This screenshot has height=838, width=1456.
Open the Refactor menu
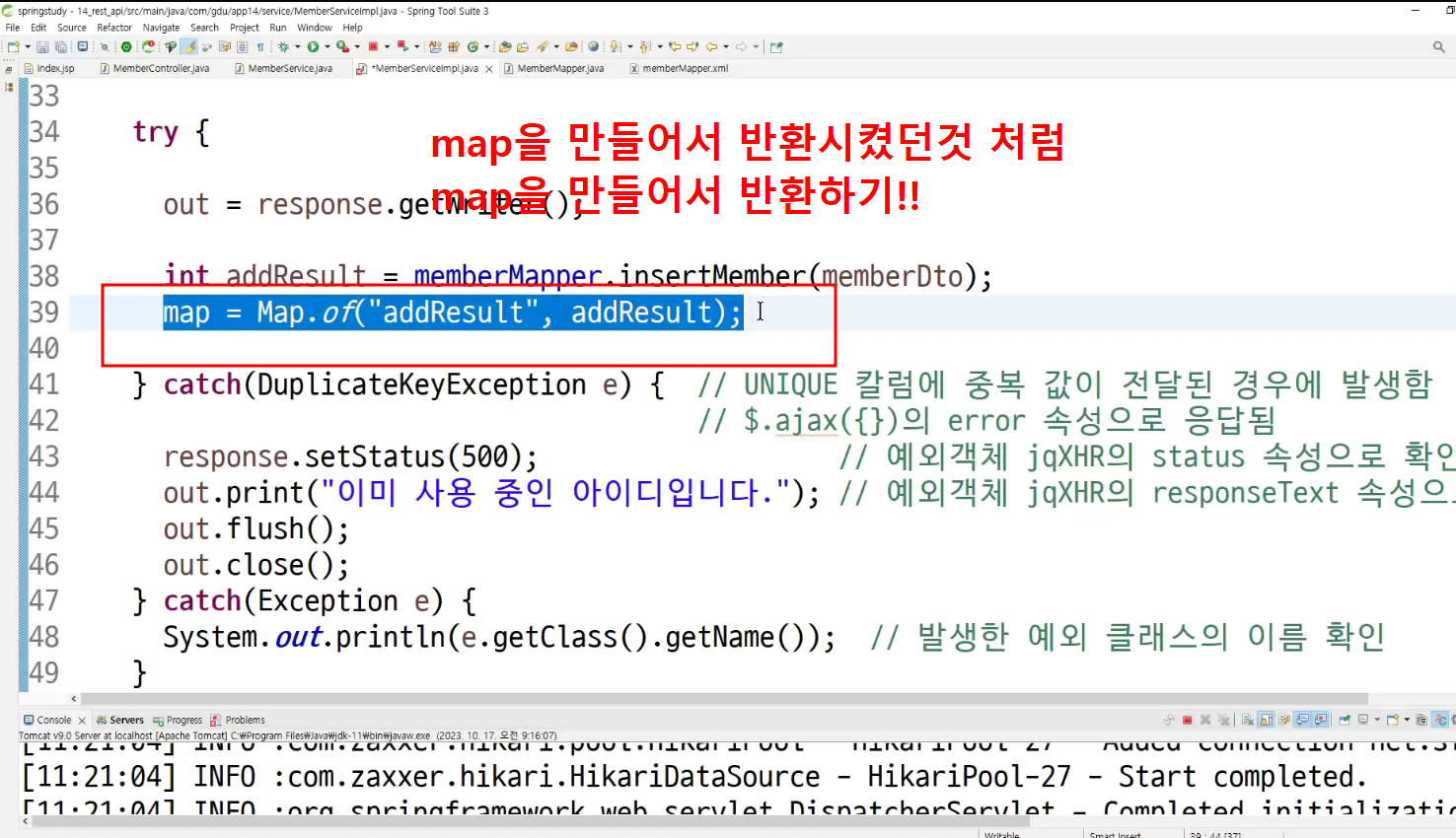(x=114, y=28)
